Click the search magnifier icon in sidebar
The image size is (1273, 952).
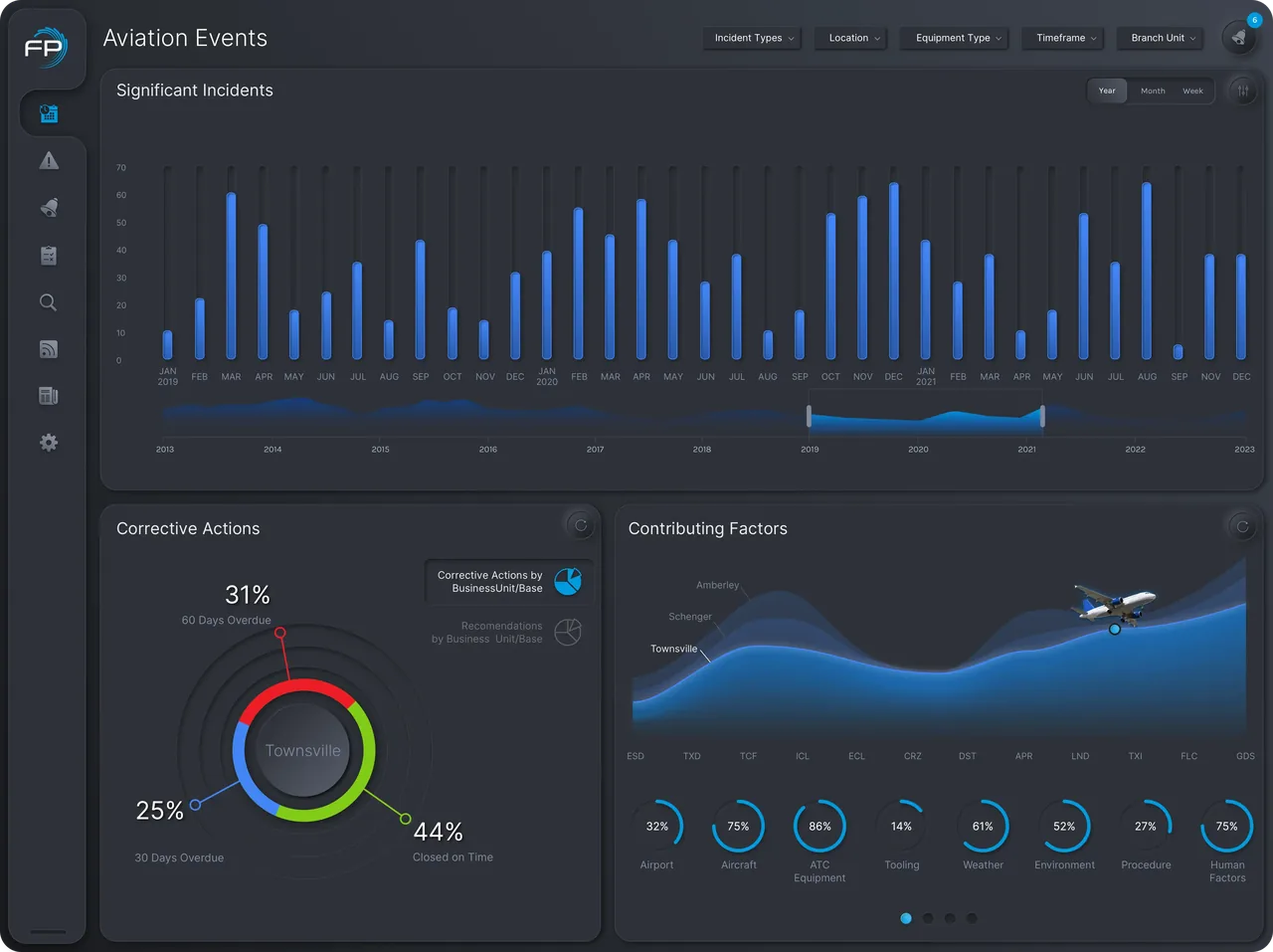[x=48, y=302]
